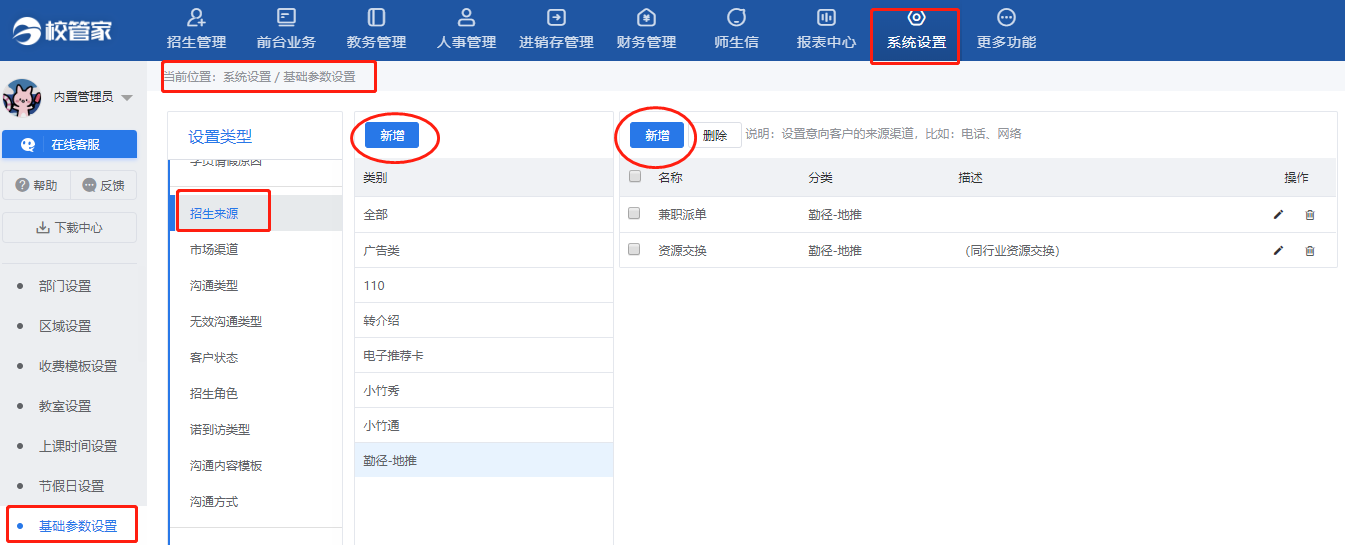Open 更多功能 in top navigation

point(1006,29)
